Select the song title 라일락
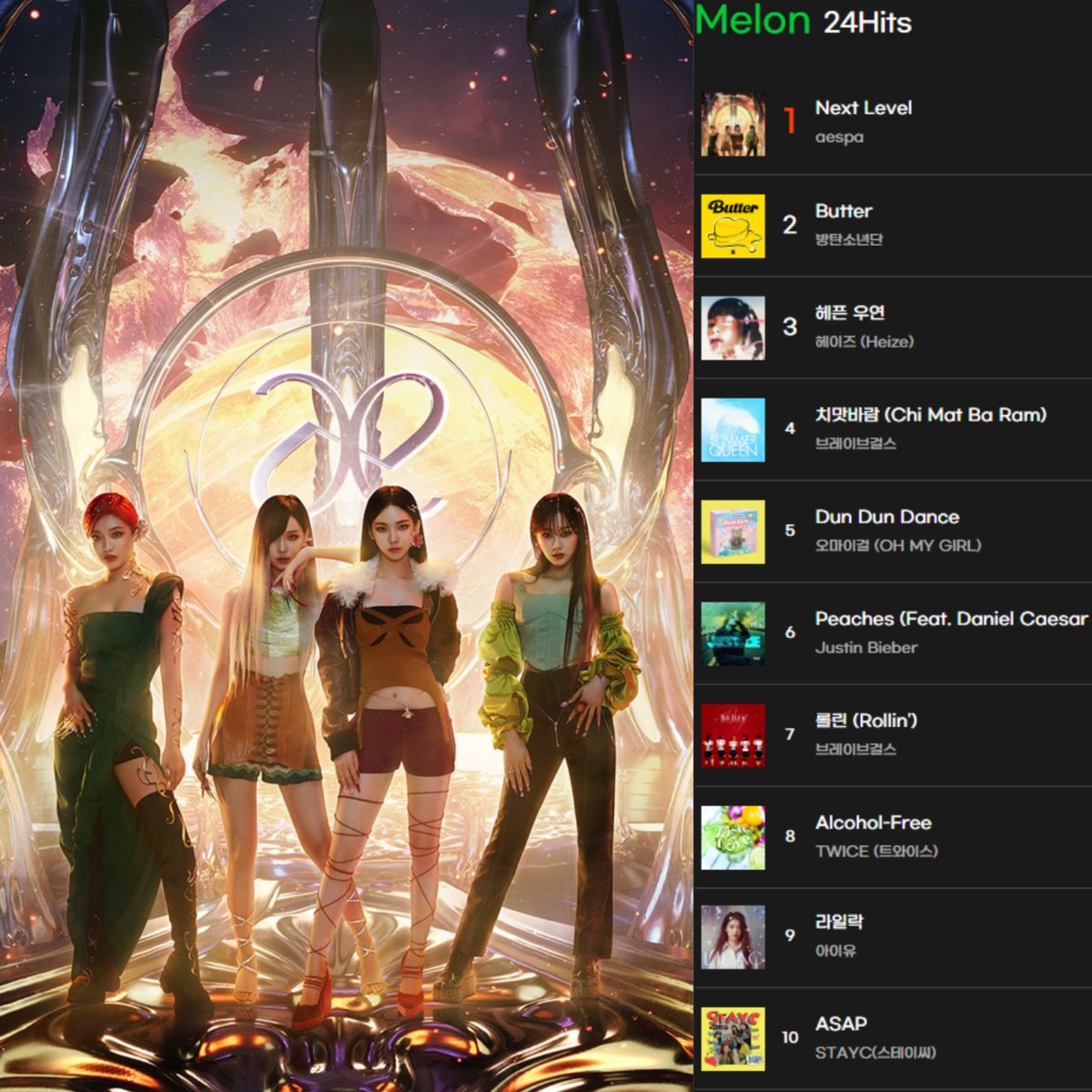The image size is (1092, 1092). 839,922
